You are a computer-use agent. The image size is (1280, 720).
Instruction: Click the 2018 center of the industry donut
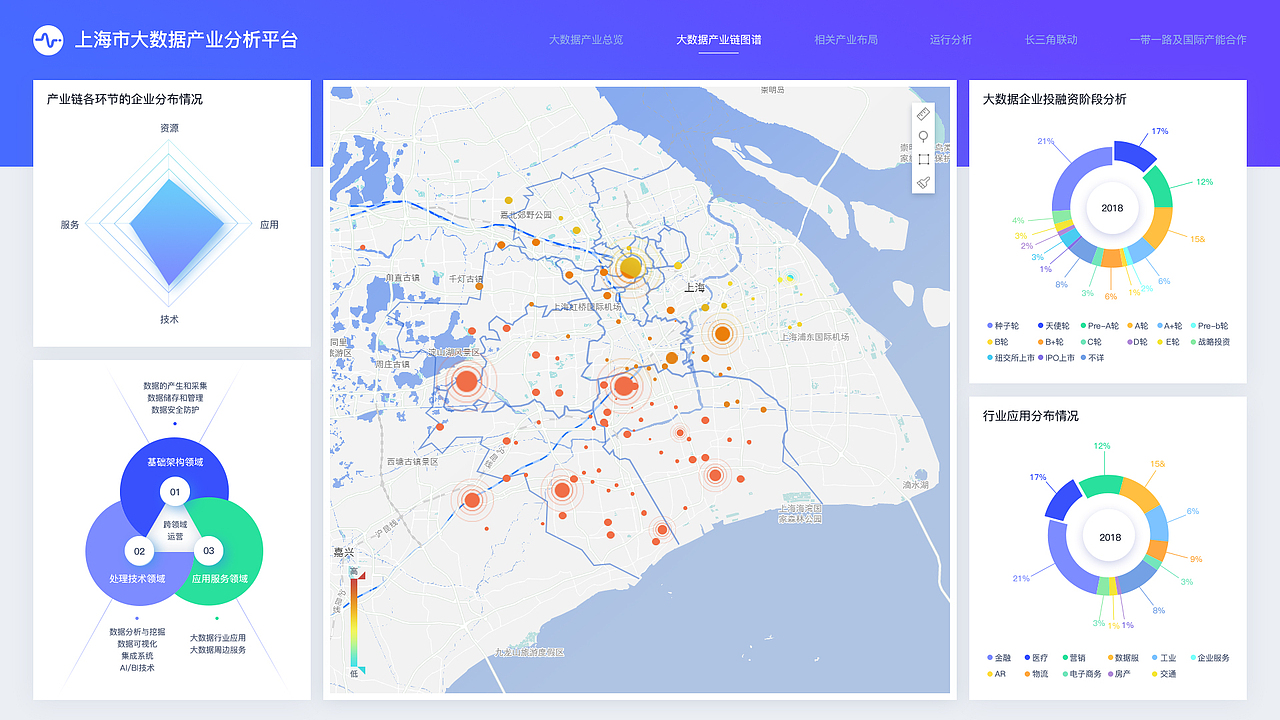(1110, 537)
